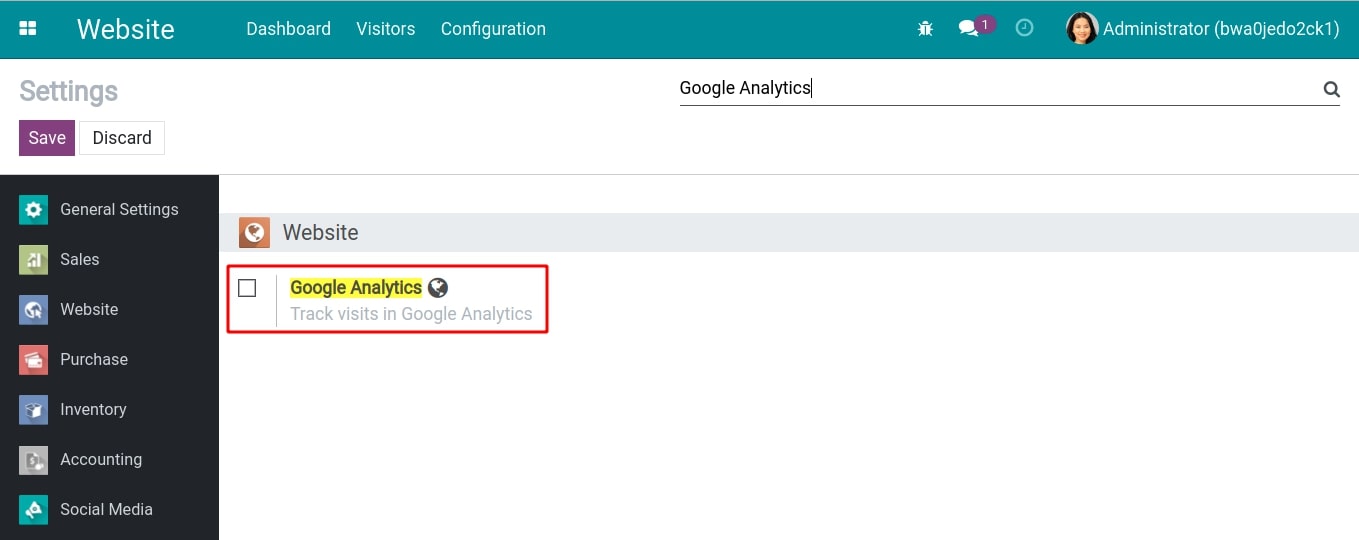The height and width of the screenshot is (540, 1359).
Task: Open the Administrator user menu
Action: click(x=1203, y=29)
